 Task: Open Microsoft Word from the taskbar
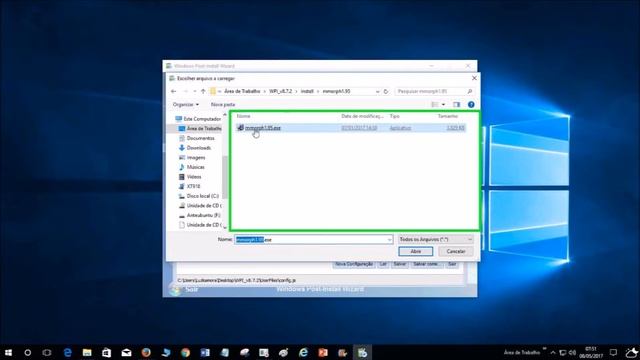[205, 352]
